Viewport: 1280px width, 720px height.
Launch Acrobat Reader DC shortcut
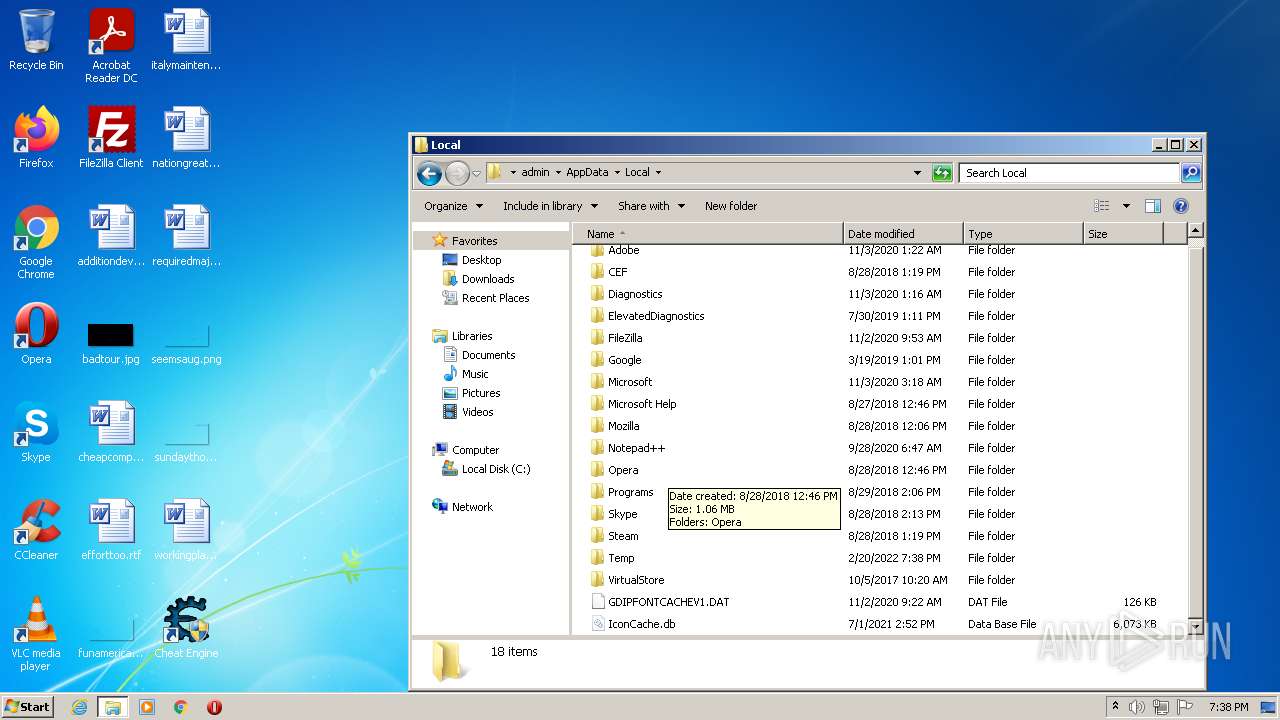pos(111,45)
